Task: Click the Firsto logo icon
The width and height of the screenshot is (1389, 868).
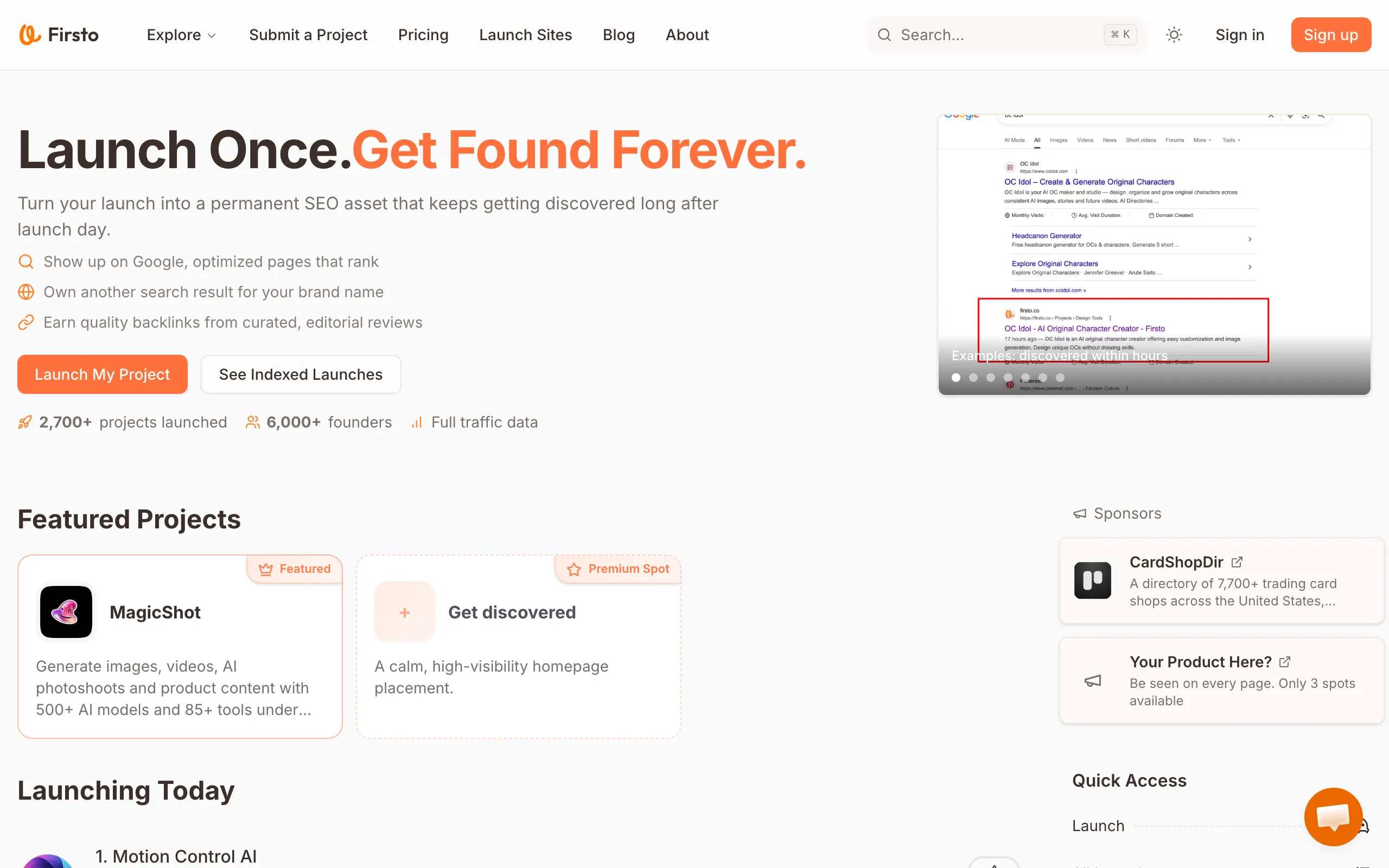Action: 30,34
